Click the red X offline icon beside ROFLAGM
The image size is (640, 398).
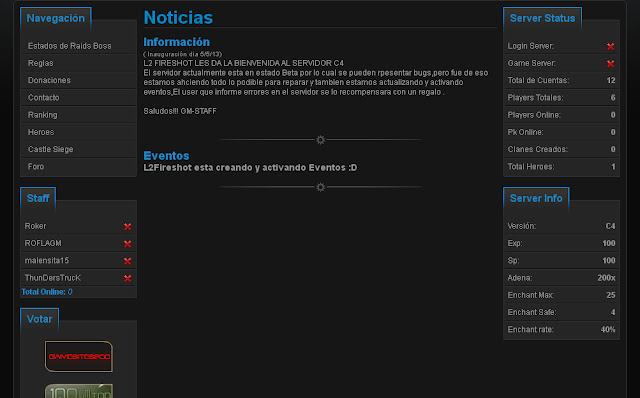[x=127, y=244]
